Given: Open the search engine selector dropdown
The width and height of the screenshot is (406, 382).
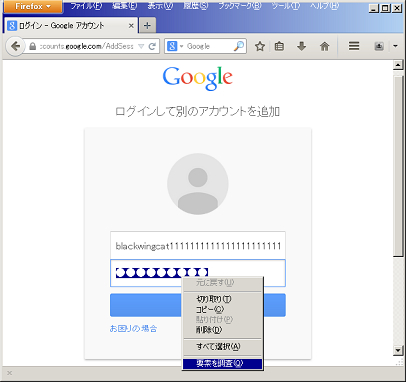Looking at the screenshot, I should point(175,46).
